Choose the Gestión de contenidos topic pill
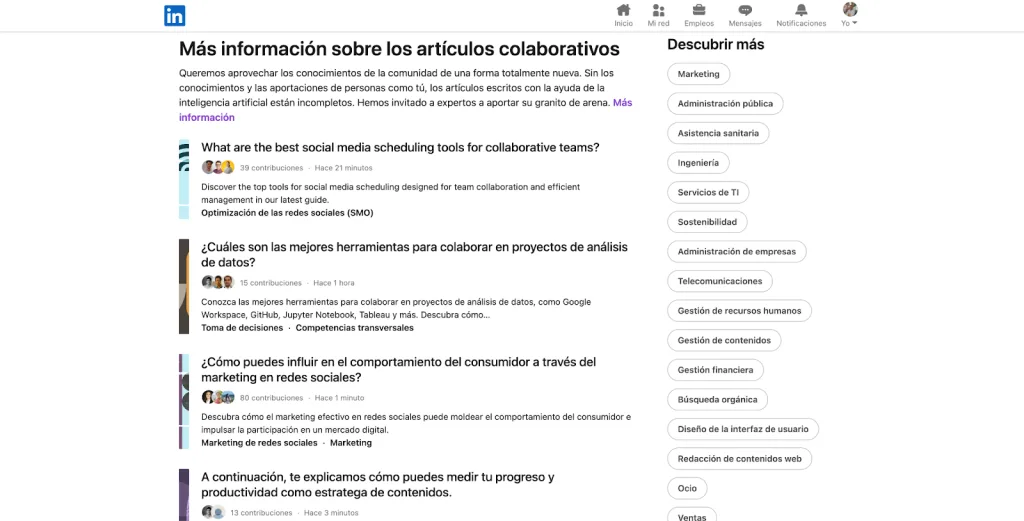 point(724,340)
